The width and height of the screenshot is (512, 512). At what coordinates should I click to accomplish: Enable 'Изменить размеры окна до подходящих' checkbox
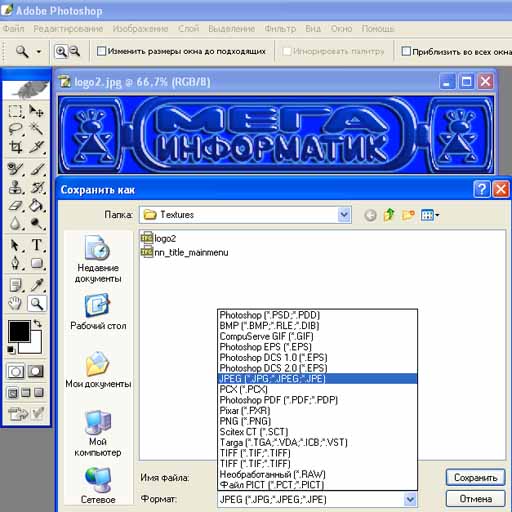(101, 51)
